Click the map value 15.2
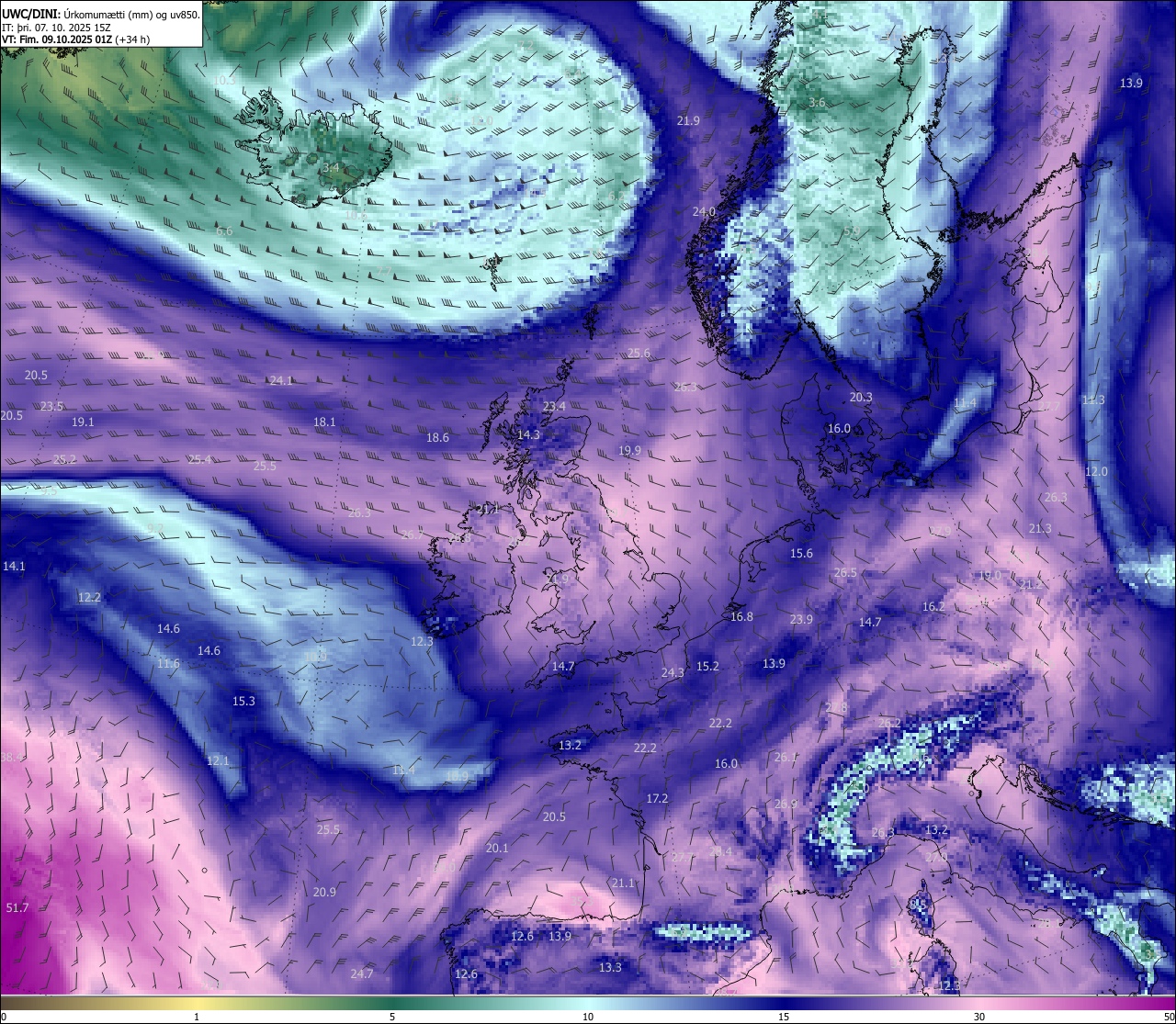The width and height of the screenshot is (1176, 1024). tap(707, 666)
